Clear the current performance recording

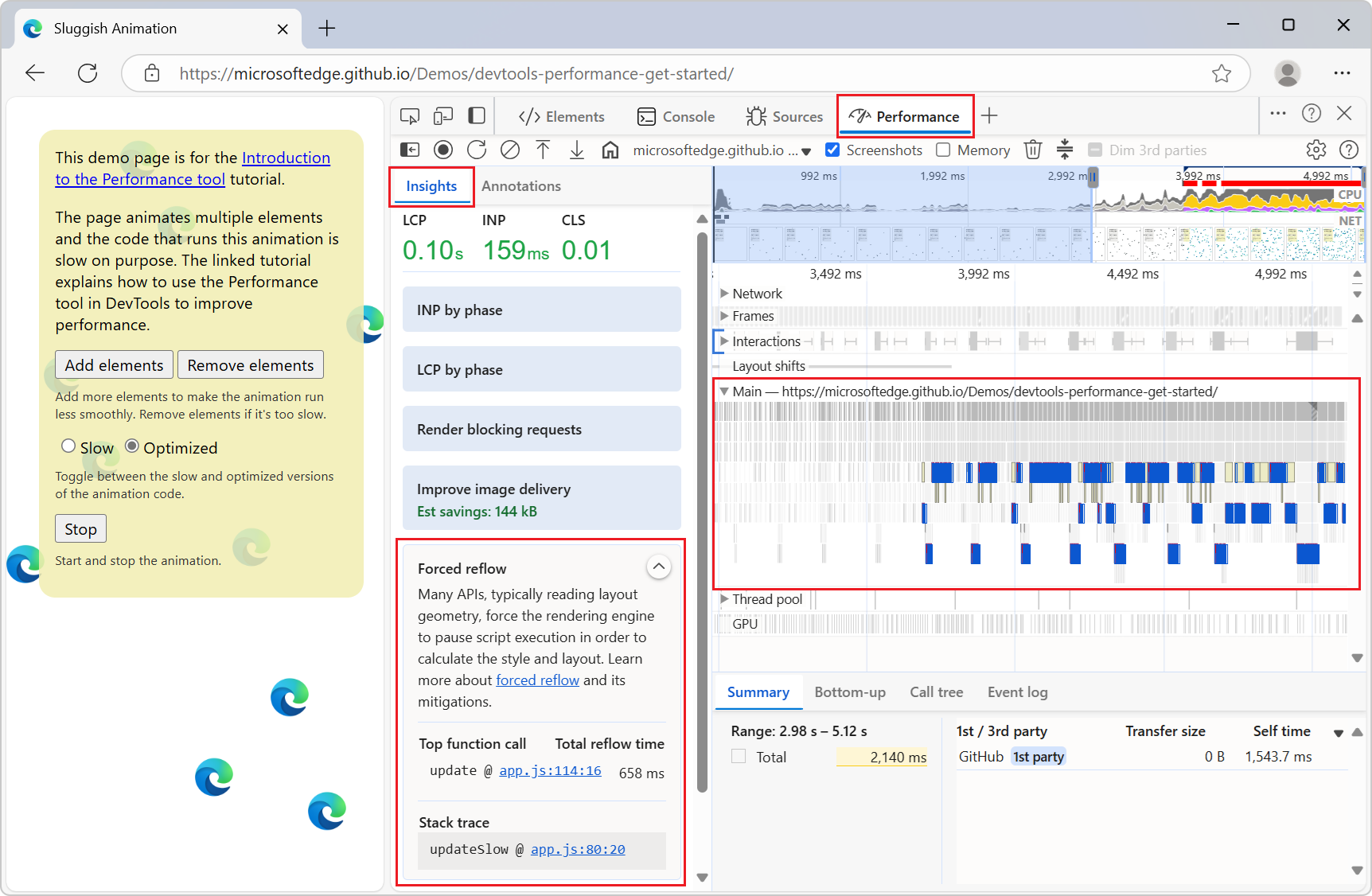[510, 150]
